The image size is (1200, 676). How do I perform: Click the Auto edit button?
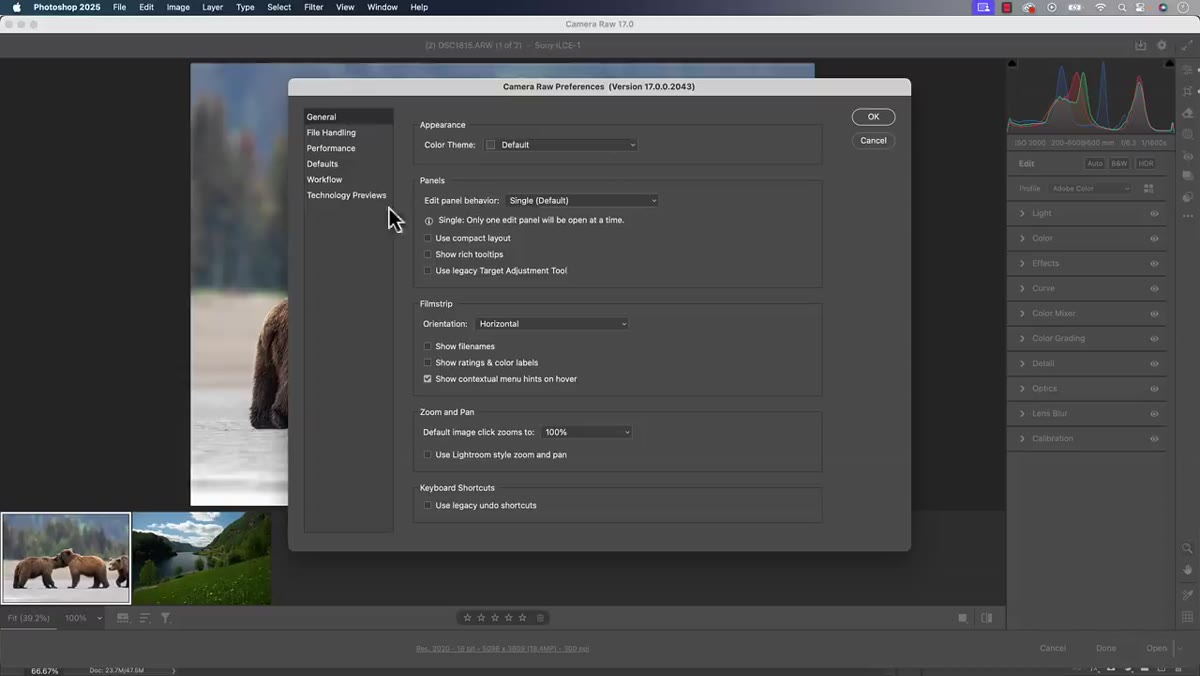(1095, 163)
